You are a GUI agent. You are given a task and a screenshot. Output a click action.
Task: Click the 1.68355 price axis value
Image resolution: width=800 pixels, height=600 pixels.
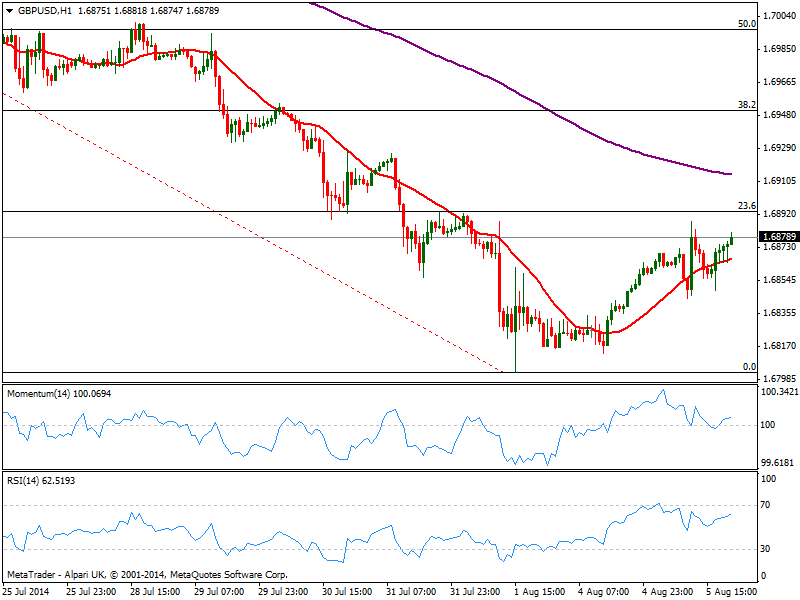[779, 313]
